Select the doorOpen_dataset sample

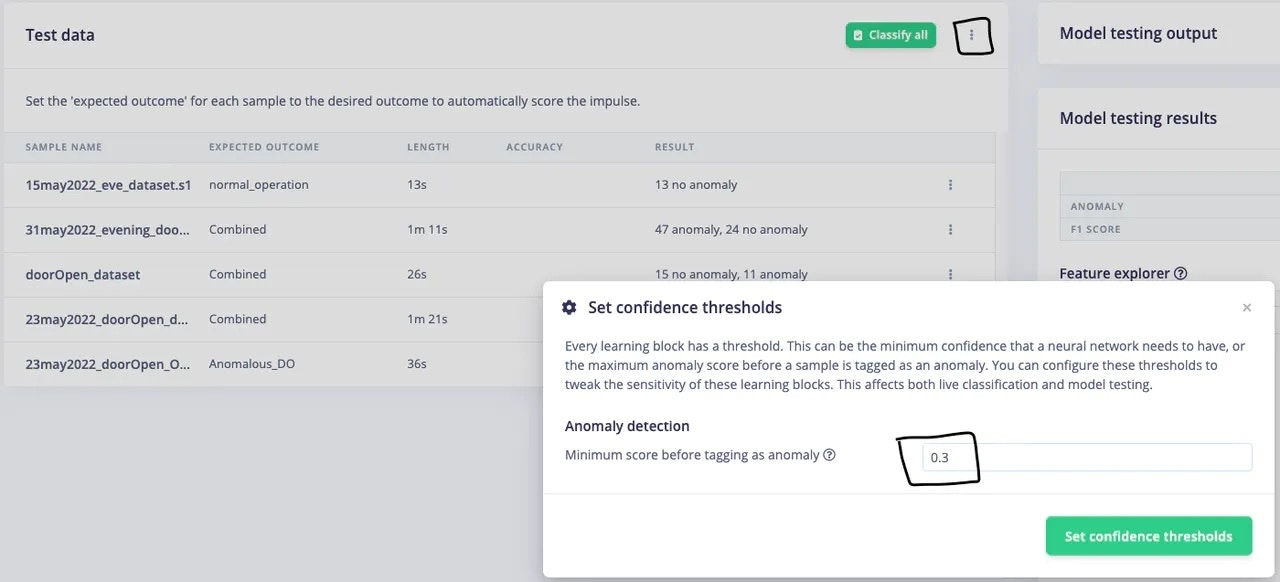pyautogui.click(x=83, y=274)
